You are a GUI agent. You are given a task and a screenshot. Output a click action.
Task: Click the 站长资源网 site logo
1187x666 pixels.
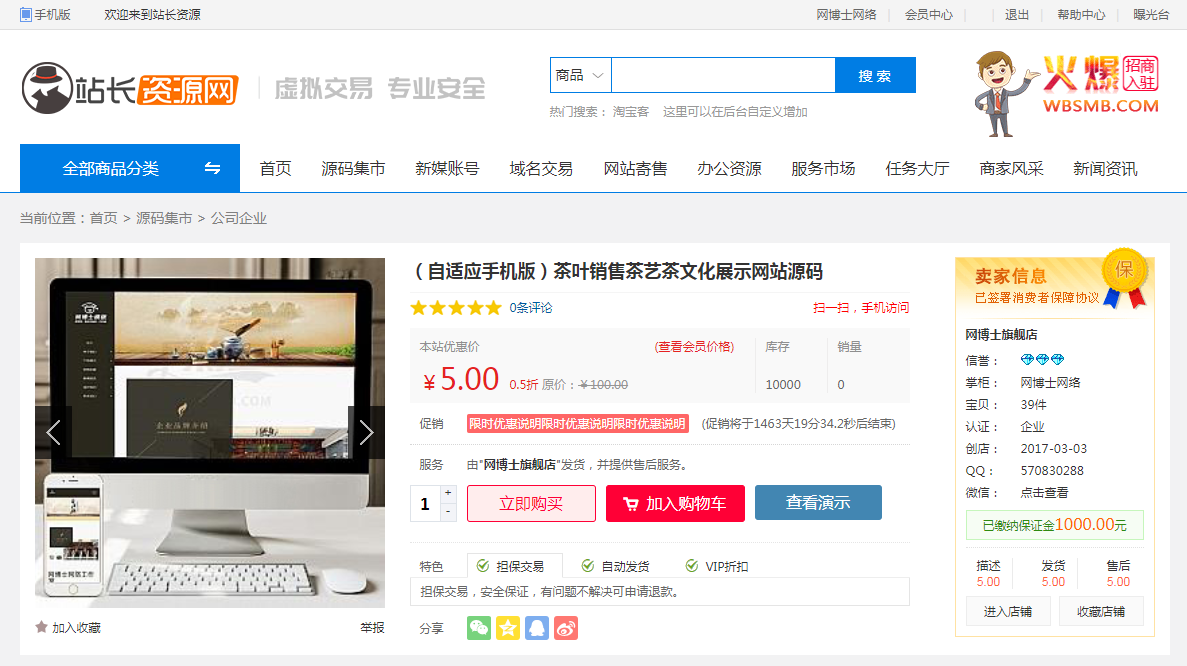130,88
